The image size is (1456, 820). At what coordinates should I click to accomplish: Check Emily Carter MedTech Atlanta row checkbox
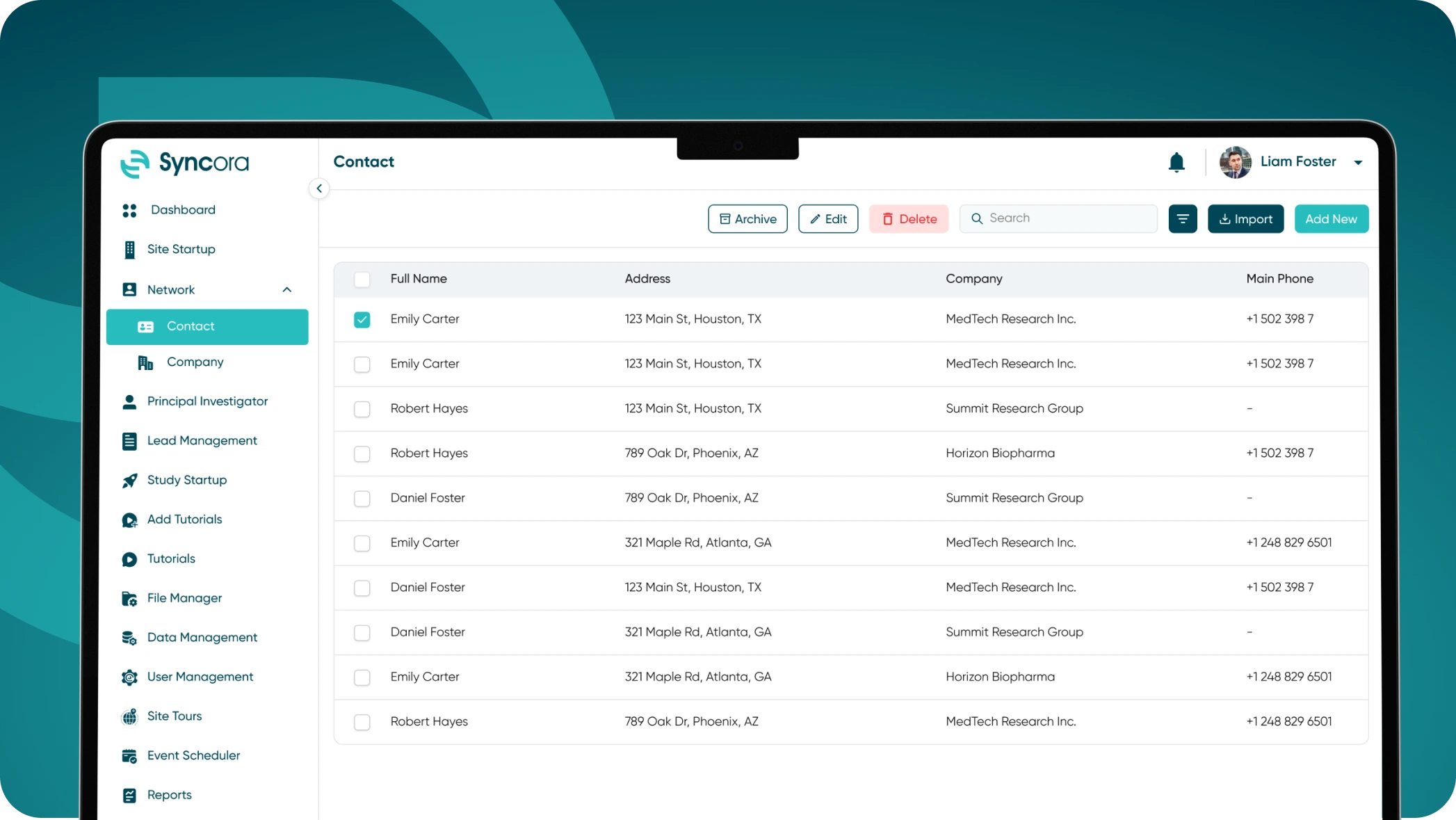(362, 543)
